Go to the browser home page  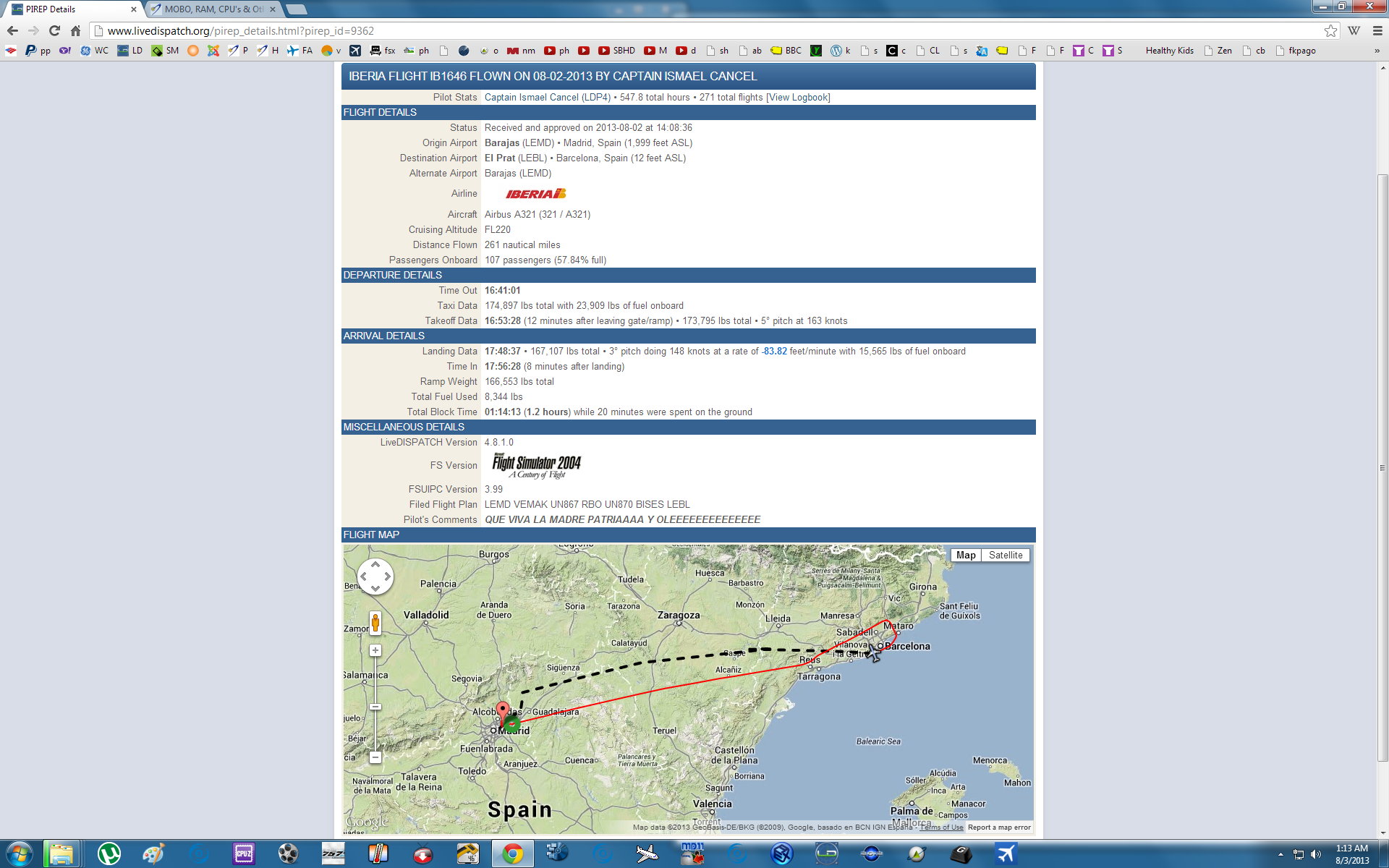75,30
